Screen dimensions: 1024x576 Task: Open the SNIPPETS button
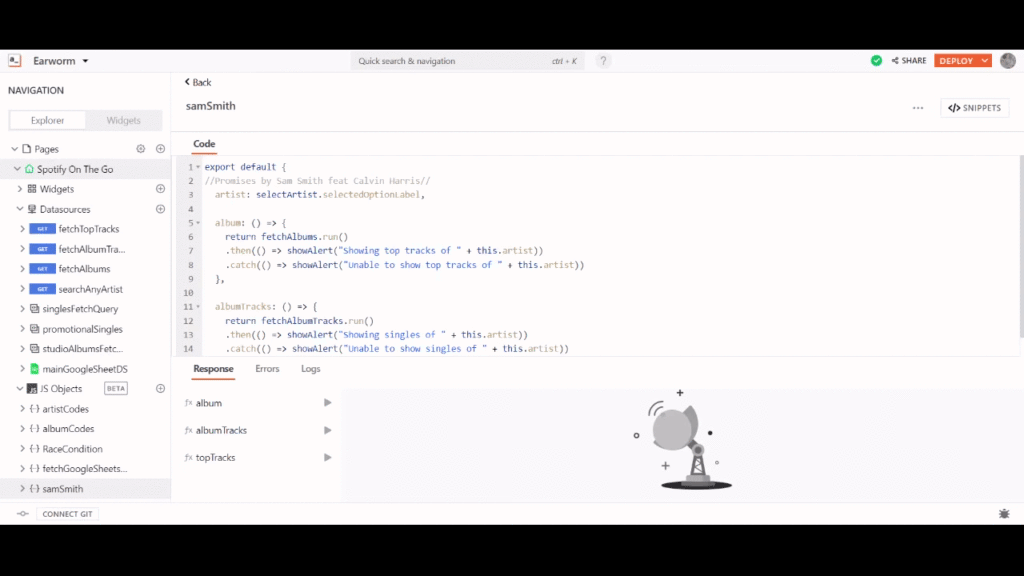974,108
